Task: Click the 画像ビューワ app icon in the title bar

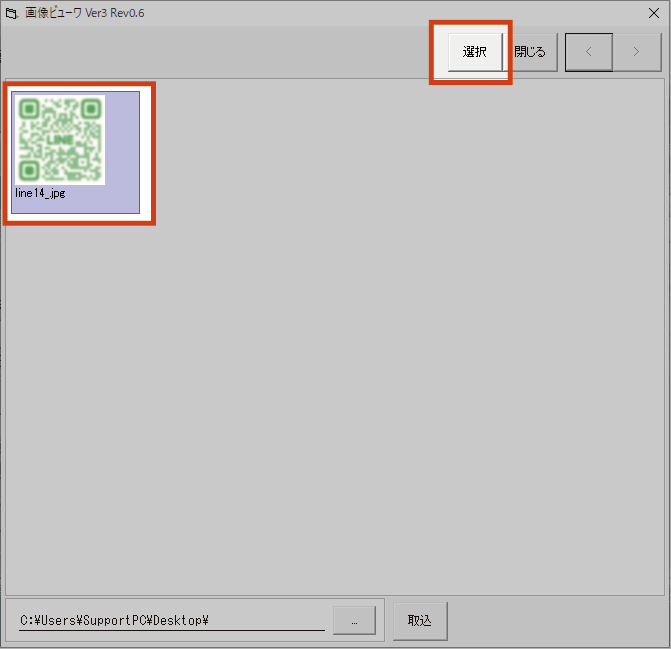Action: click(12, 13)
